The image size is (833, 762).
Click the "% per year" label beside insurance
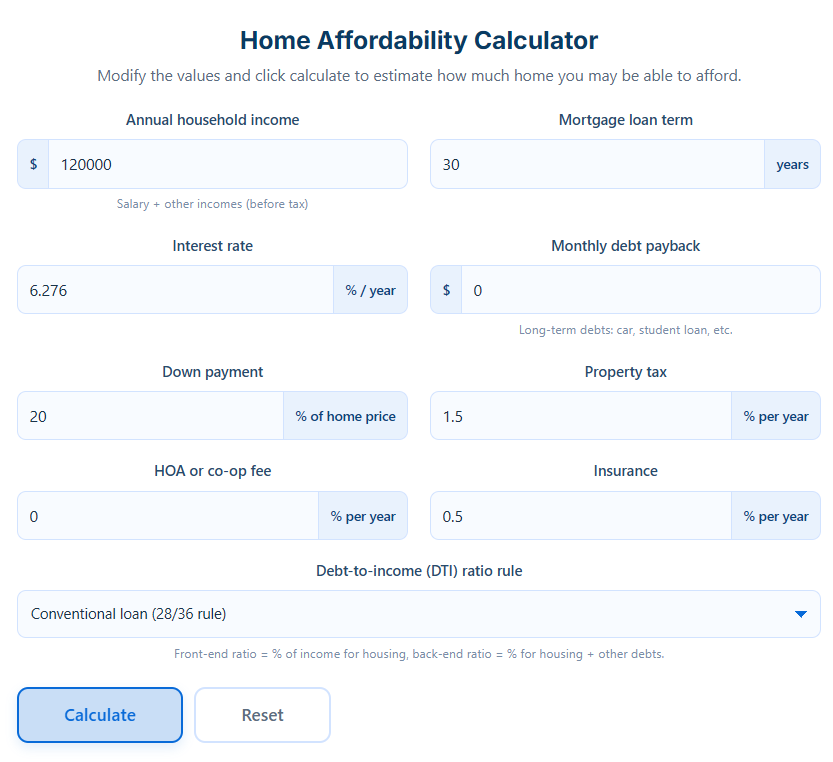[x=775, y=516]
